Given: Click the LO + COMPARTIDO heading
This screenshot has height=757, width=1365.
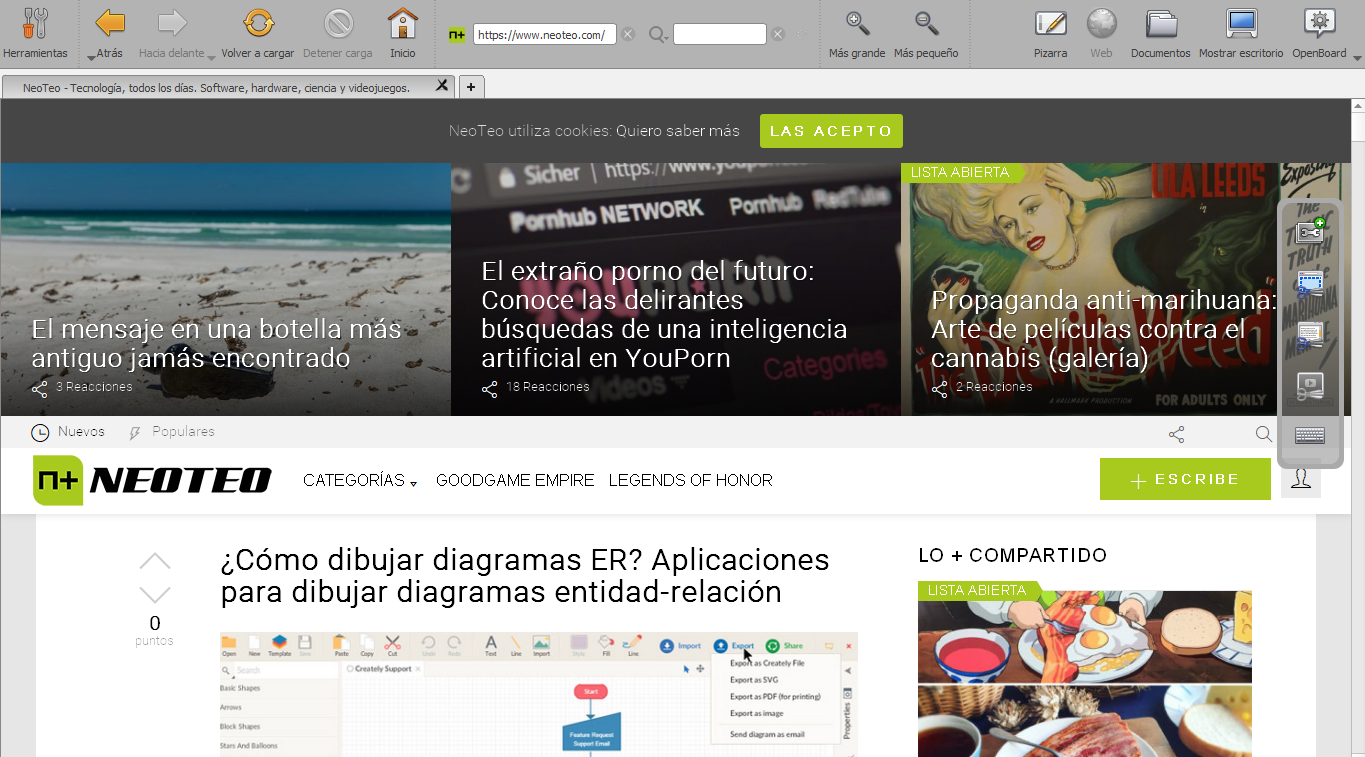Looking at the screenshot, I should (x=1013, y=556).
